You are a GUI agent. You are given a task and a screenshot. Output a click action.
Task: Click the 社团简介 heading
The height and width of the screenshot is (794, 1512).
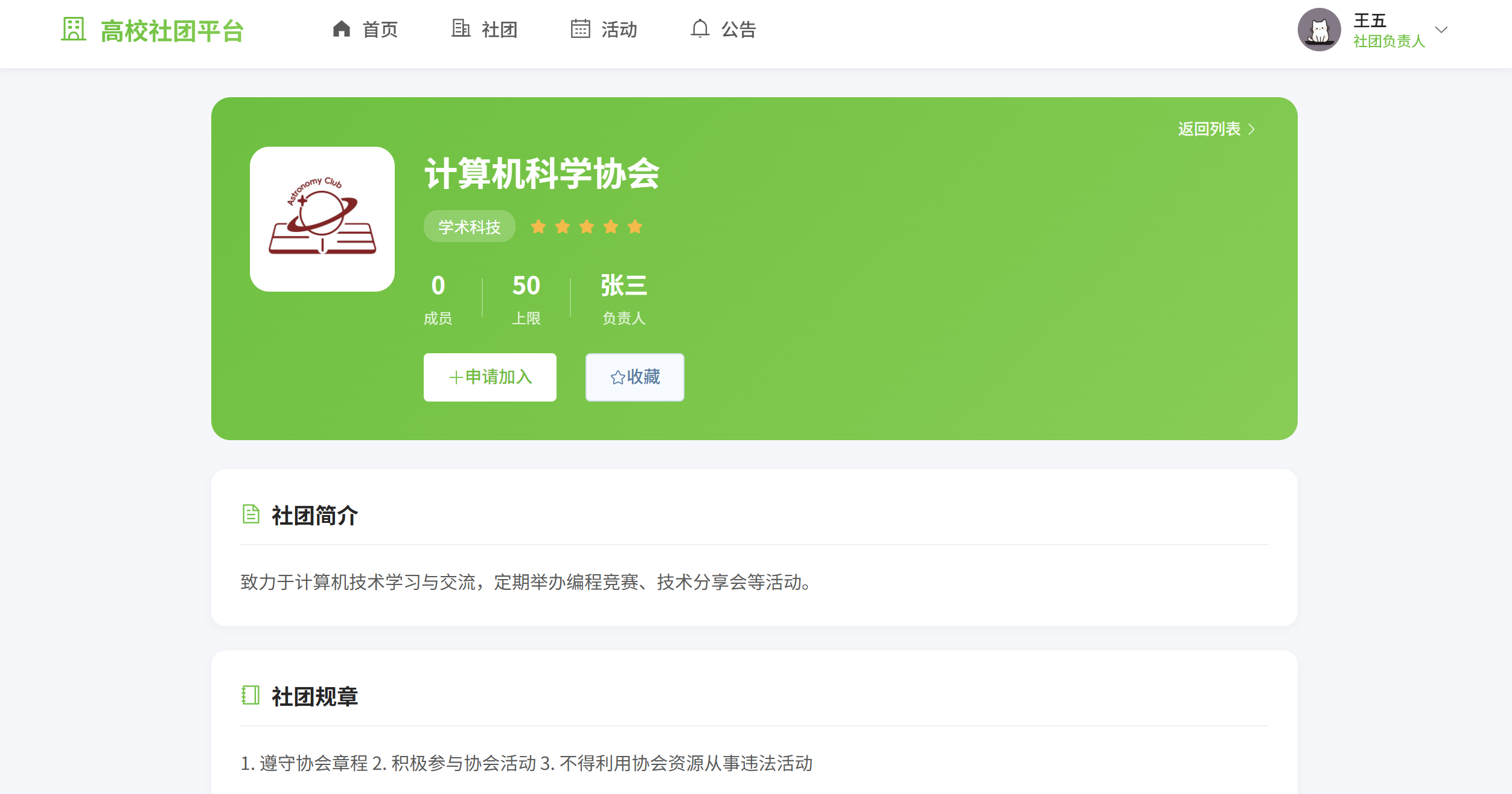pyautogui.click(x=314, y=516)
